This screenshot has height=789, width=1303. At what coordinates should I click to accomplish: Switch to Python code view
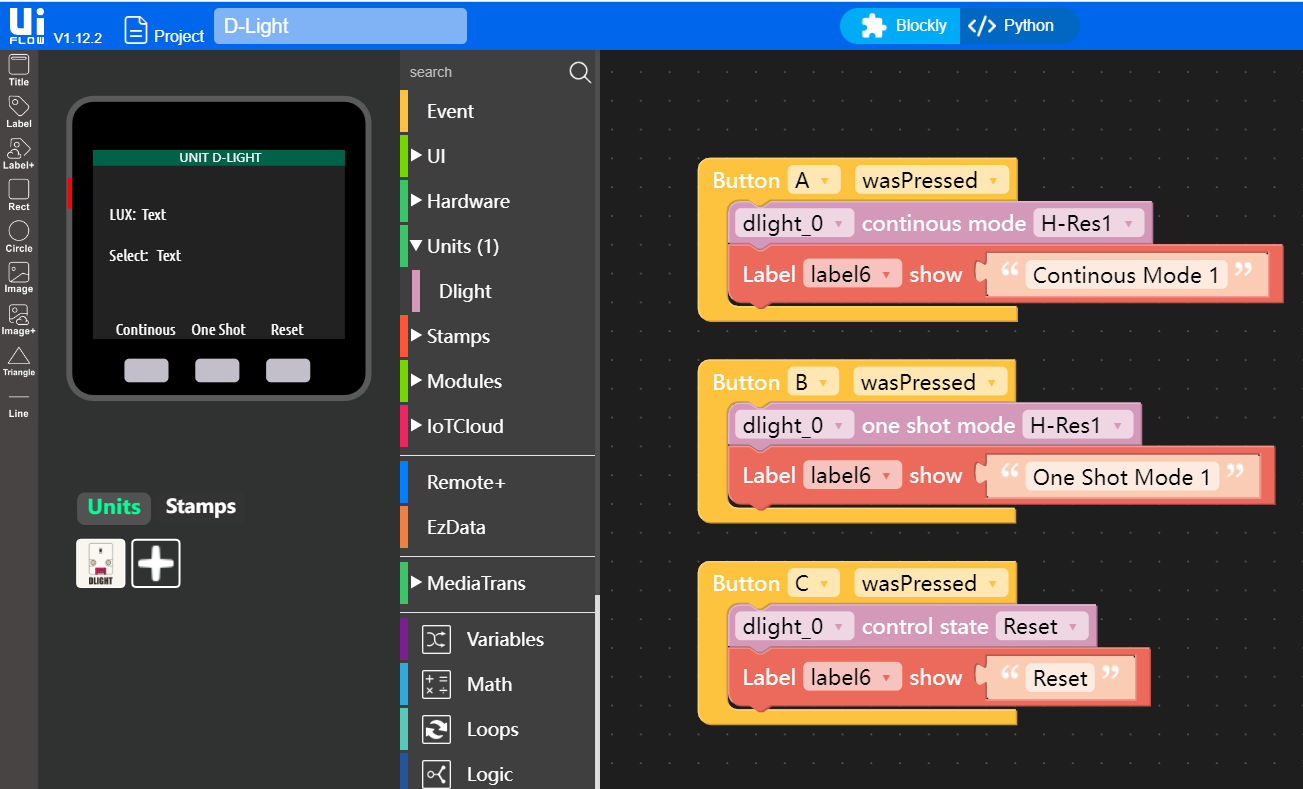coord(1018,26)
